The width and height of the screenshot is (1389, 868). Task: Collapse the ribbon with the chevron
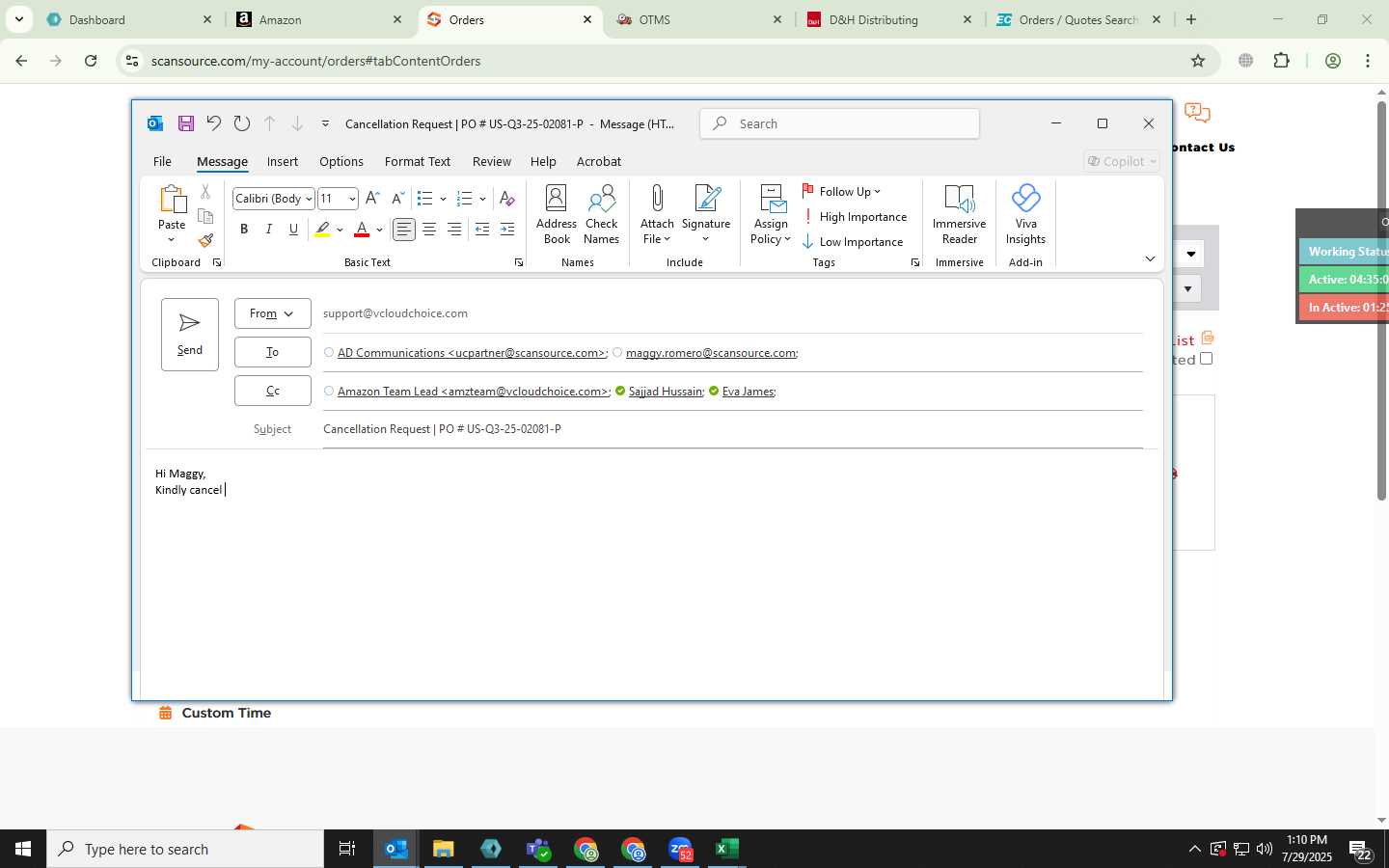pos(1150,258)
